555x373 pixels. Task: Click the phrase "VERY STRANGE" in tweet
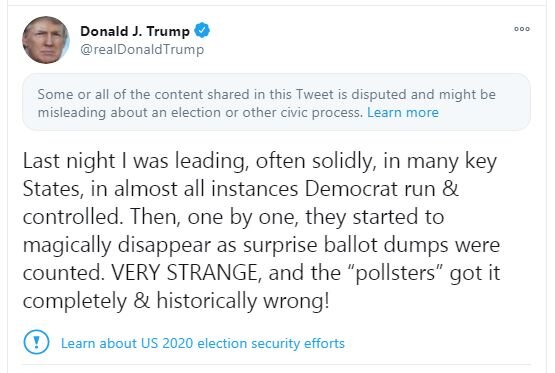coord(184,273)
